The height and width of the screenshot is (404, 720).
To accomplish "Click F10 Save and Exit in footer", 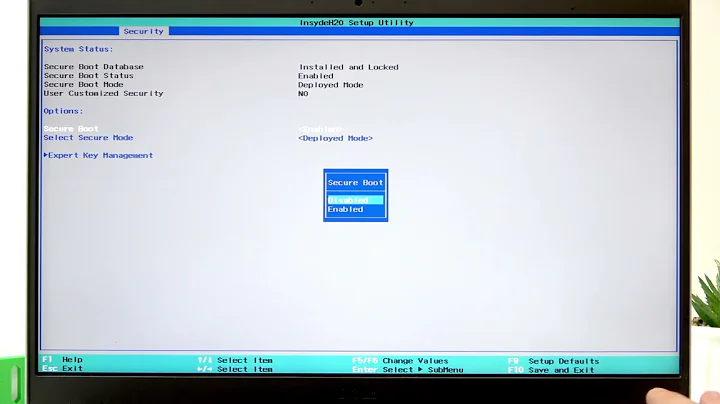I will pyautogui.click(x=551, y=370).
